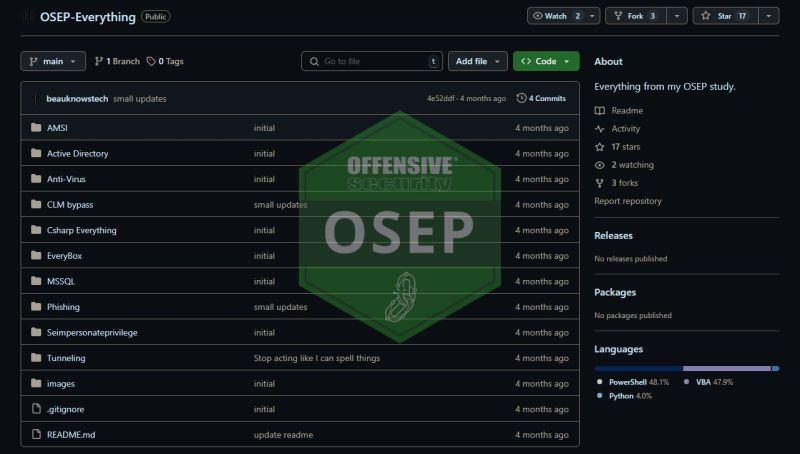
Task: Open the 4 Commits history
Action: 541,98
